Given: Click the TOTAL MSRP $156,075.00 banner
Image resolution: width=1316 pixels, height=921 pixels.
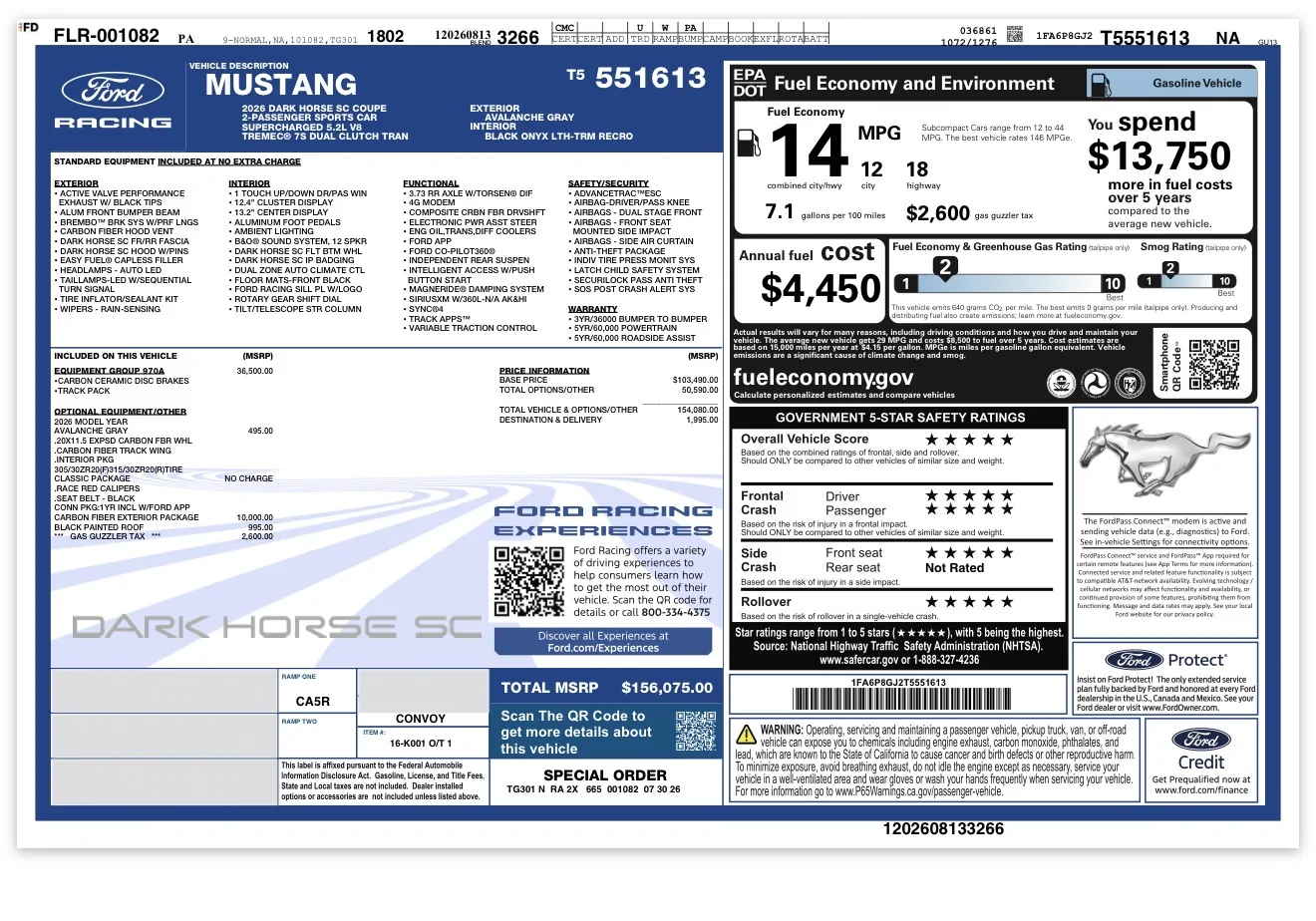Looking at the screenshot, I should 607,688.
